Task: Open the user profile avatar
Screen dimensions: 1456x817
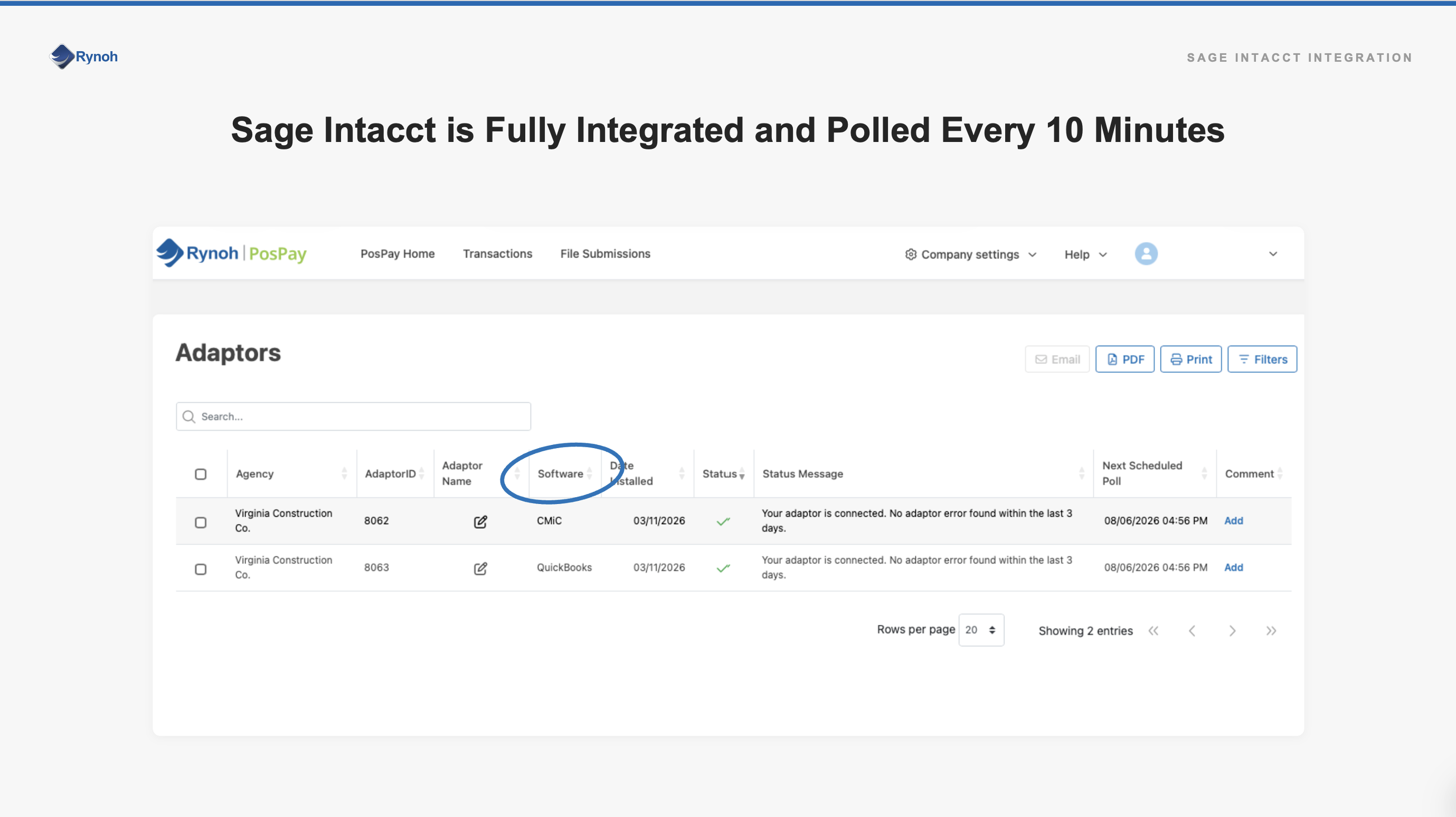Action: click(1146, 254)
